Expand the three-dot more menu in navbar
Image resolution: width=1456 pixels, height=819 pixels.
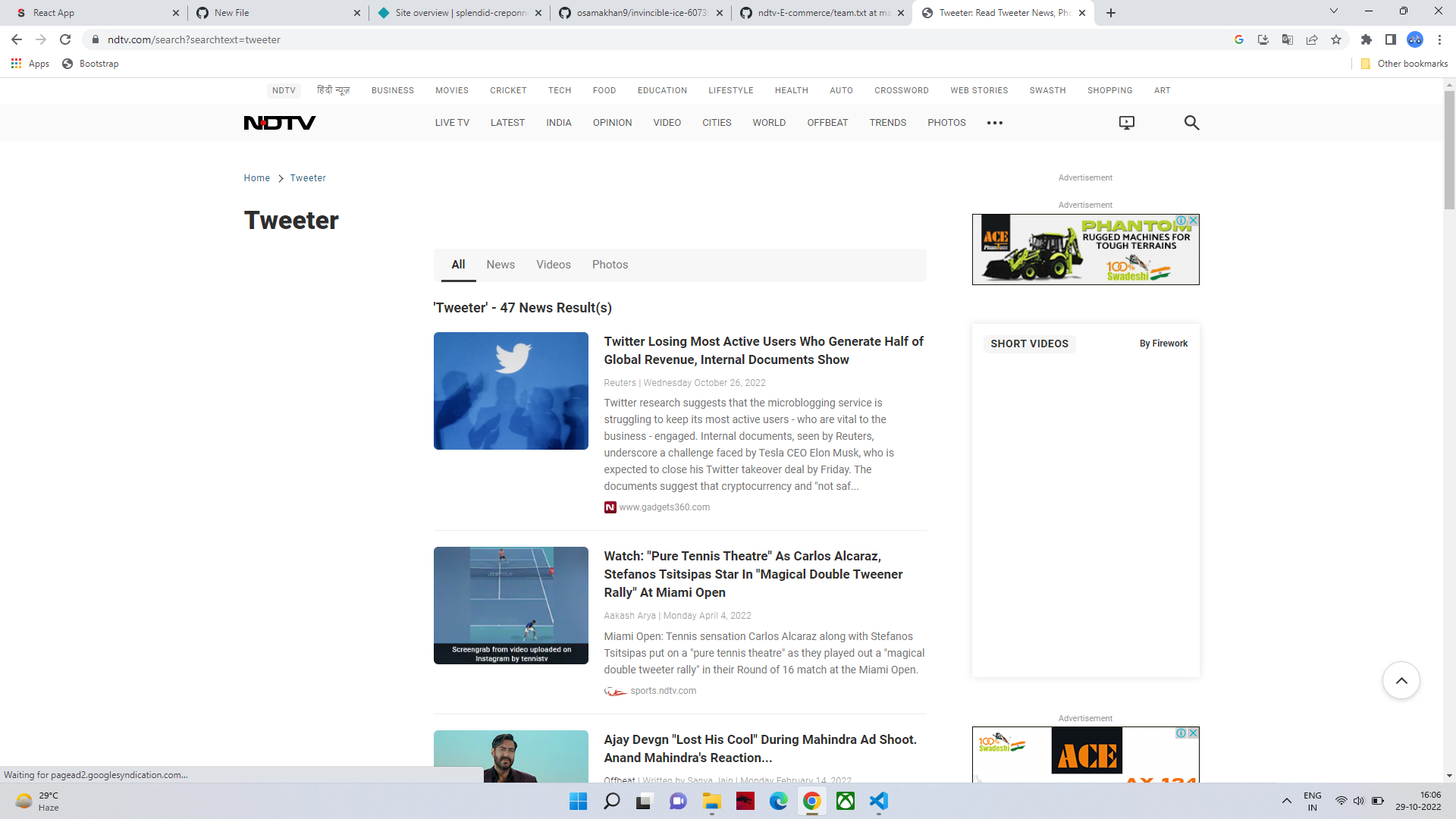[995, 122]
